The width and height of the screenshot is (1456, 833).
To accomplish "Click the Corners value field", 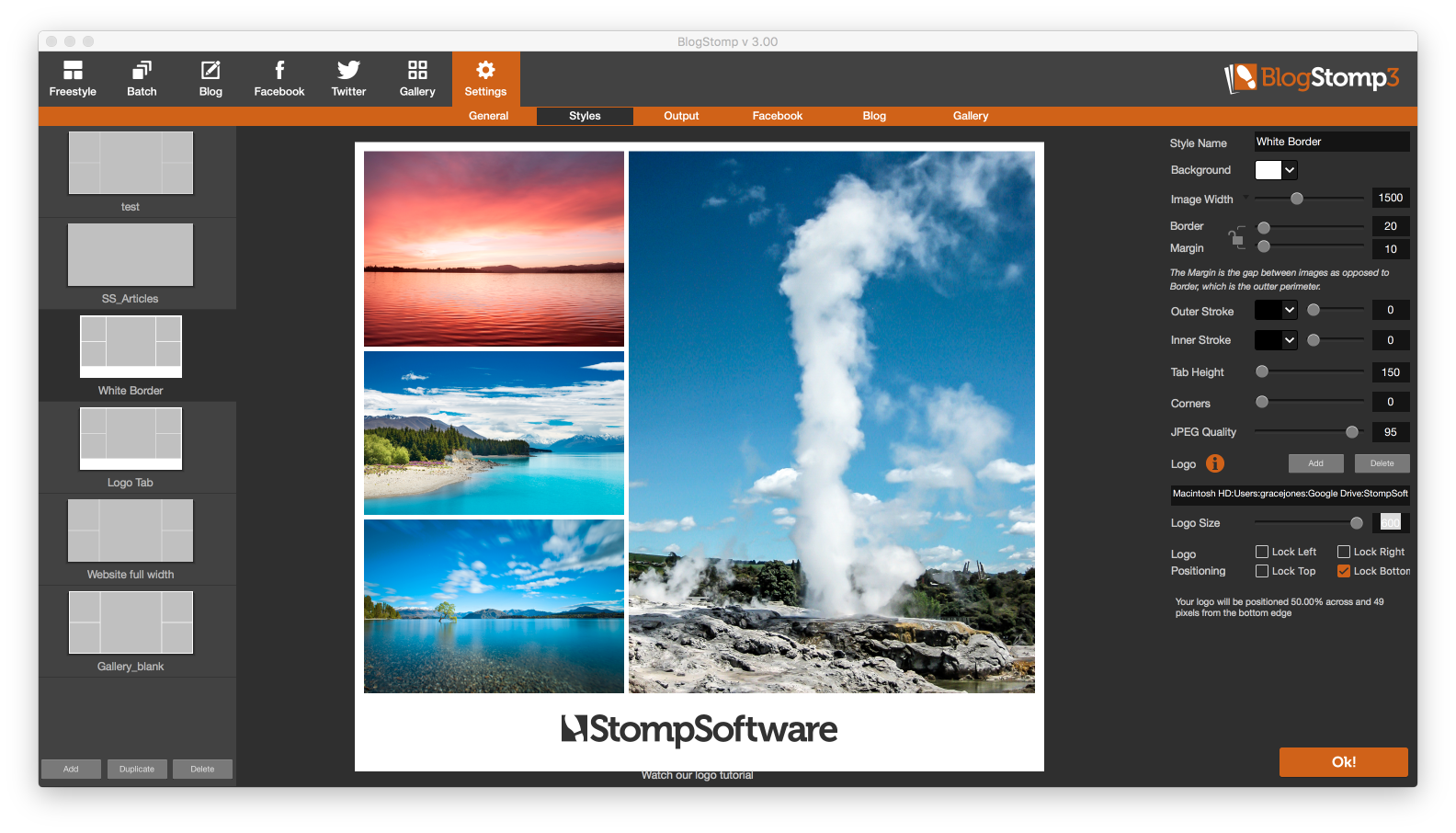I will [1391, 402].
